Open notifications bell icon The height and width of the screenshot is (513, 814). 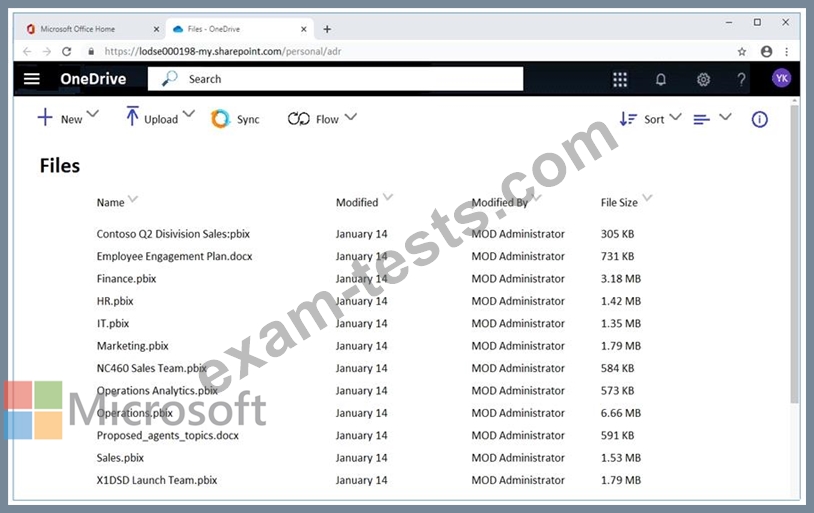[660, 79]
